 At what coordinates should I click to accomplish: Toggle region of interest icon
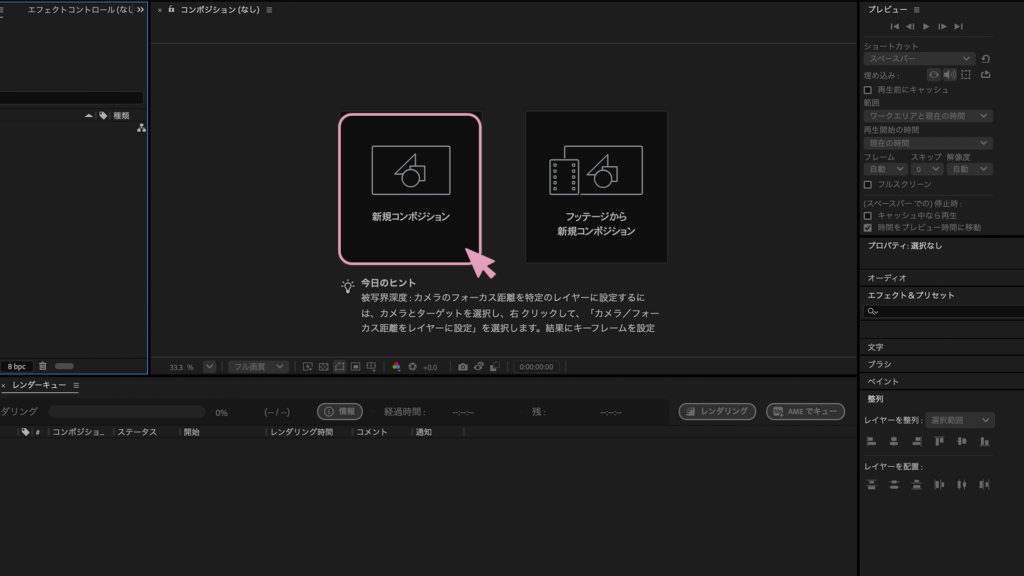[355, 367]
